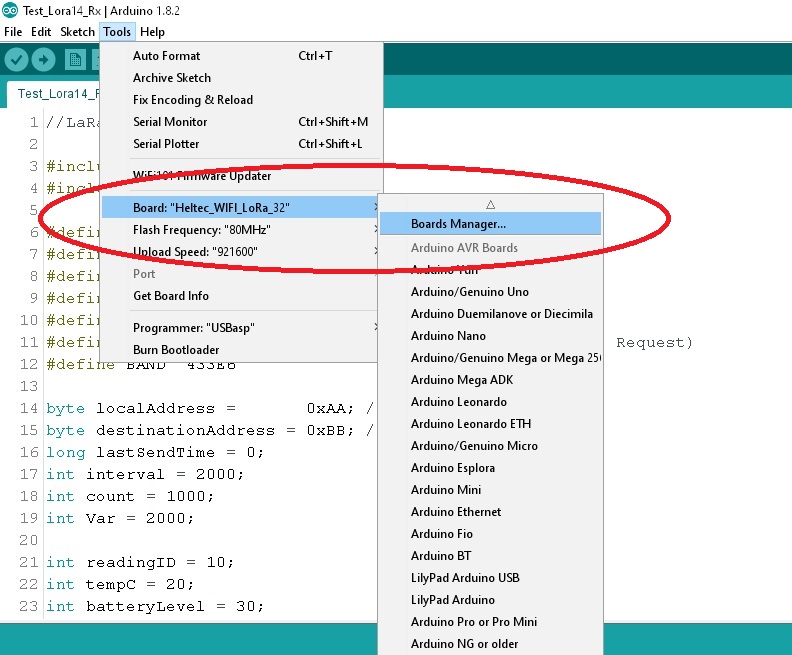This screenshot has width=792, height=655.
Task: Click the Upload arrow toolbar icon
Action: pyautogui.click(x=44, y=60)
